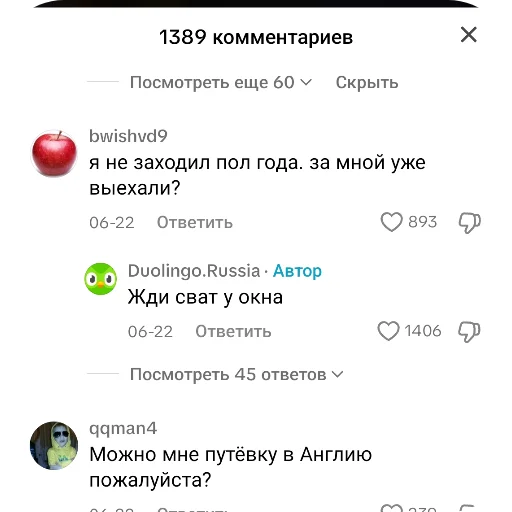Screen dimensions: 512x512
Task: Dislike bwishvd9's comment with thumbs-down icon
Action: [x=470, y=223]
